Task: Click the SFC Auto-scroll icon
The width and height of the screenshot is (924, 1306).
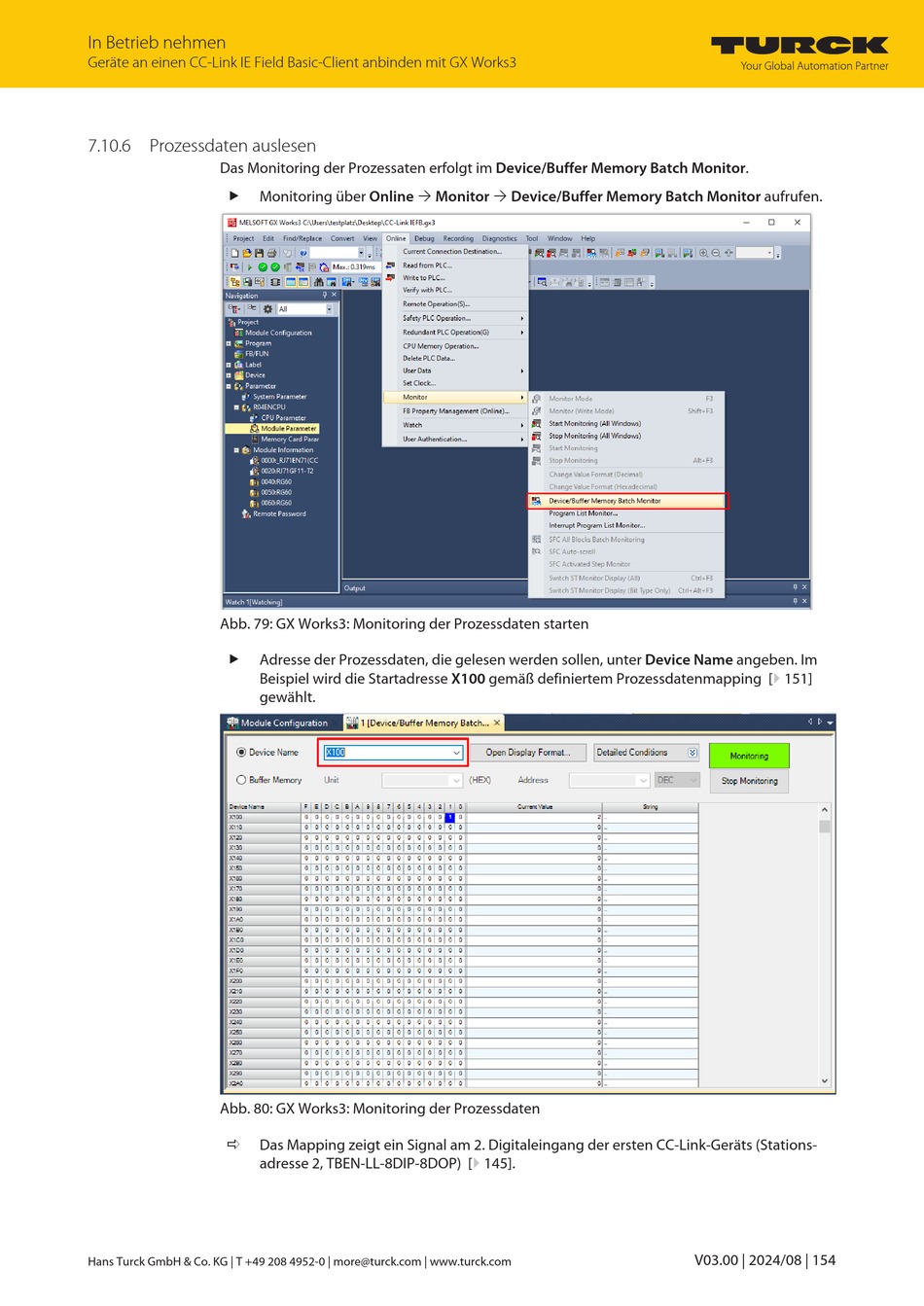Action: click(536, 551)
